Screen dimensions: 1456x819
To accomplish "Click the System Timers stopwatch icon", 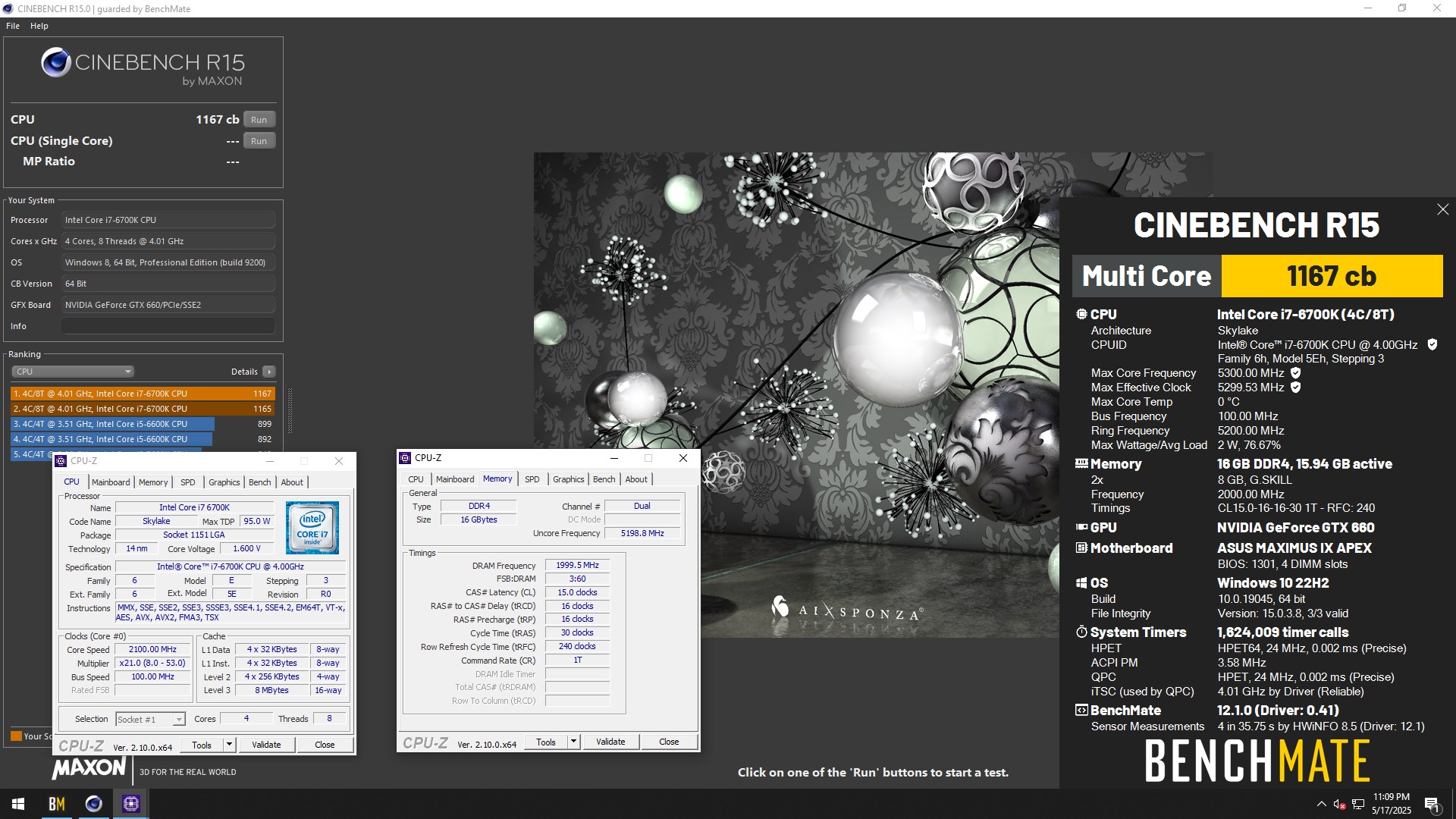I will [1081, 632].
